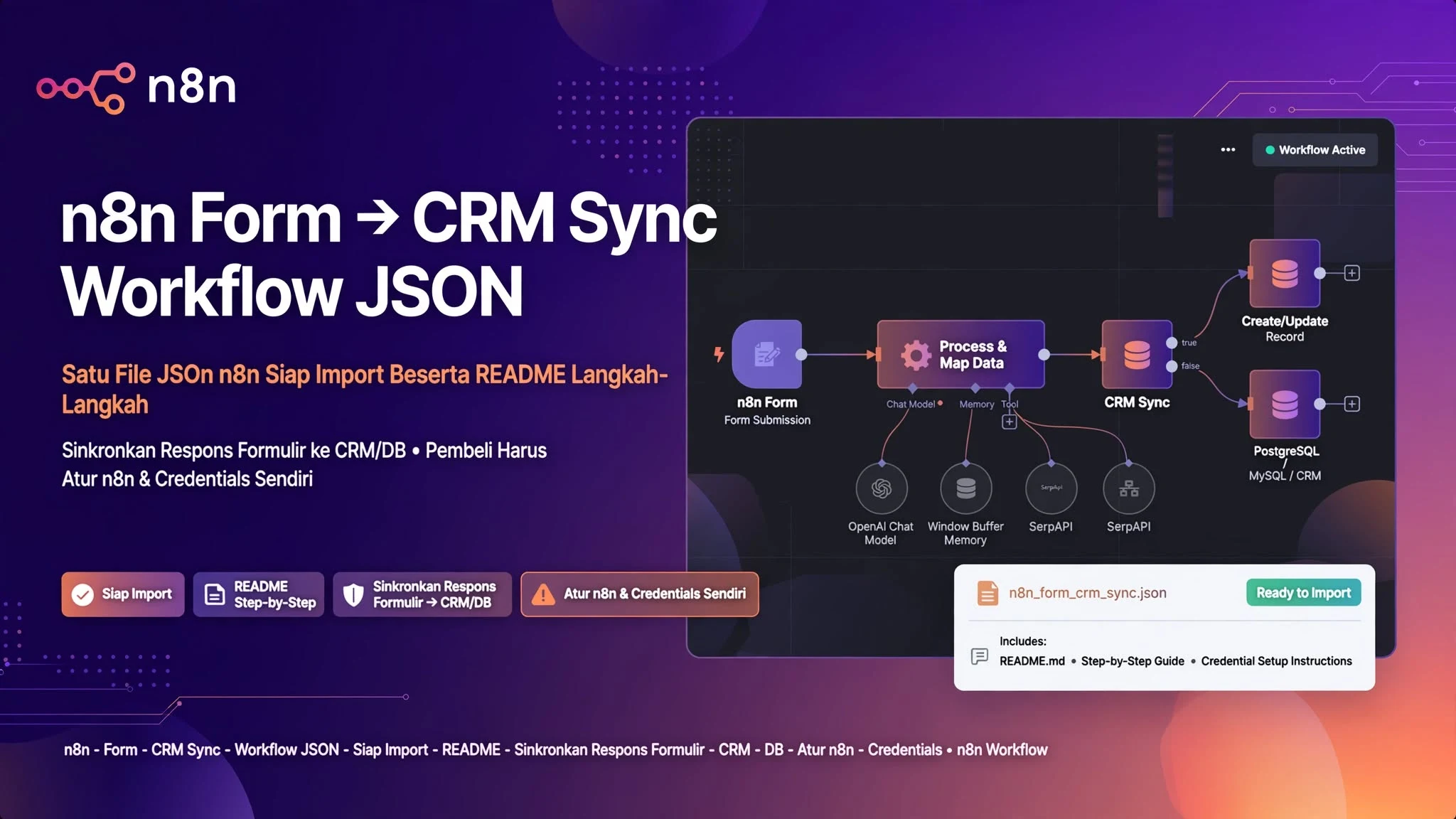
Task: Click the n8n_form_crm_sync.json file name
Action: [1088, 593]
